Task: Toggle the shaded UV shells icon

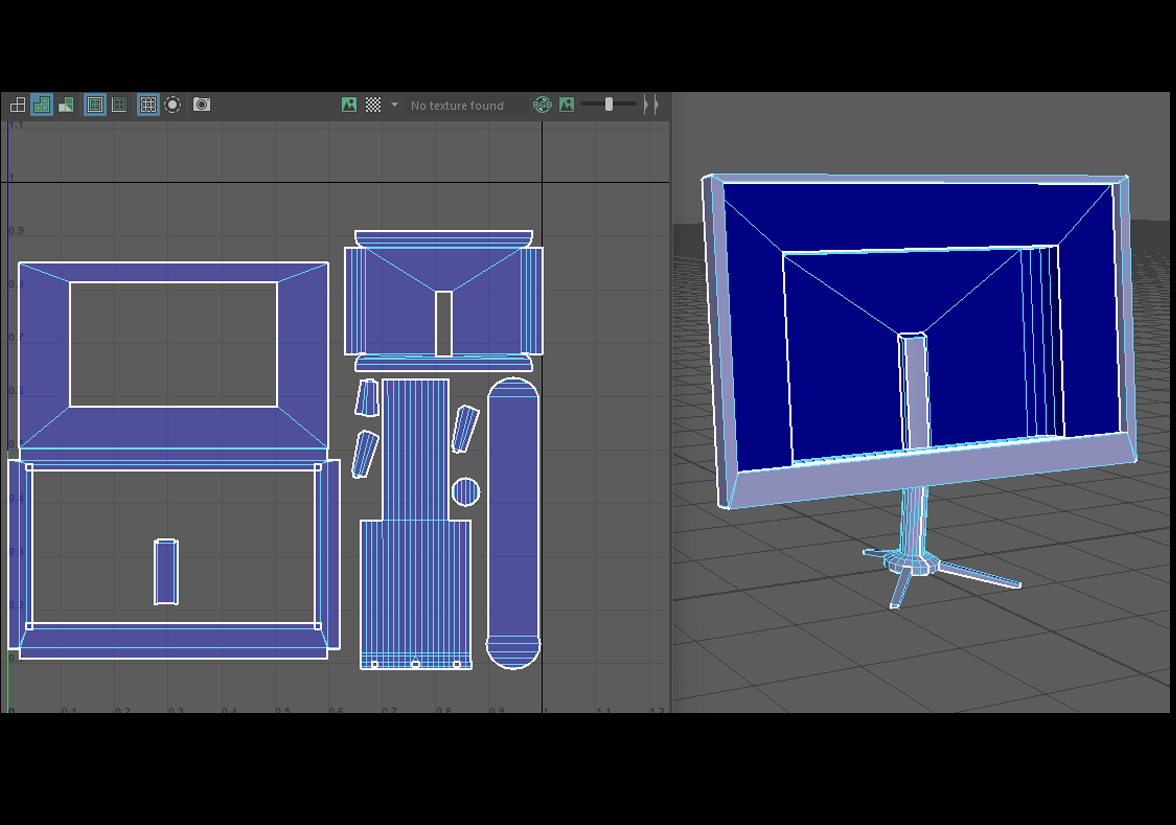Action: (42, 105)
